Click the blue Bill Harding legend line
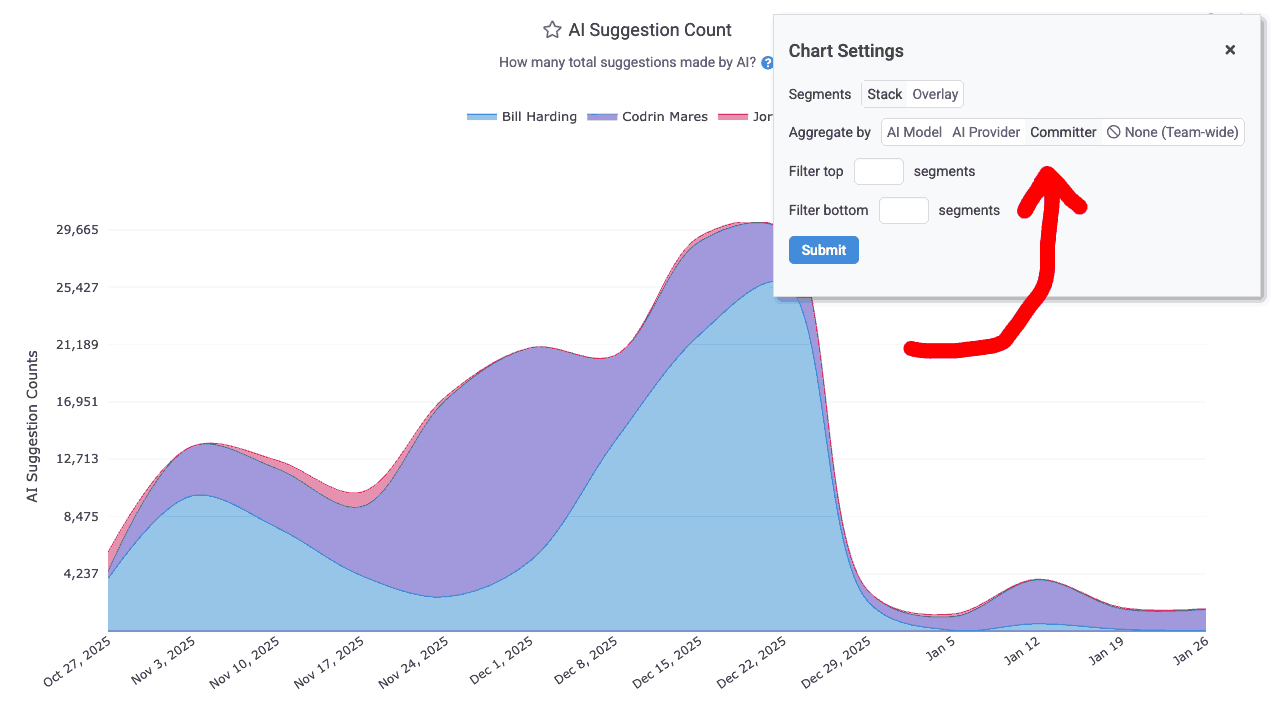The height and width of the screenshot is (720, 1276). click(482, 117)
